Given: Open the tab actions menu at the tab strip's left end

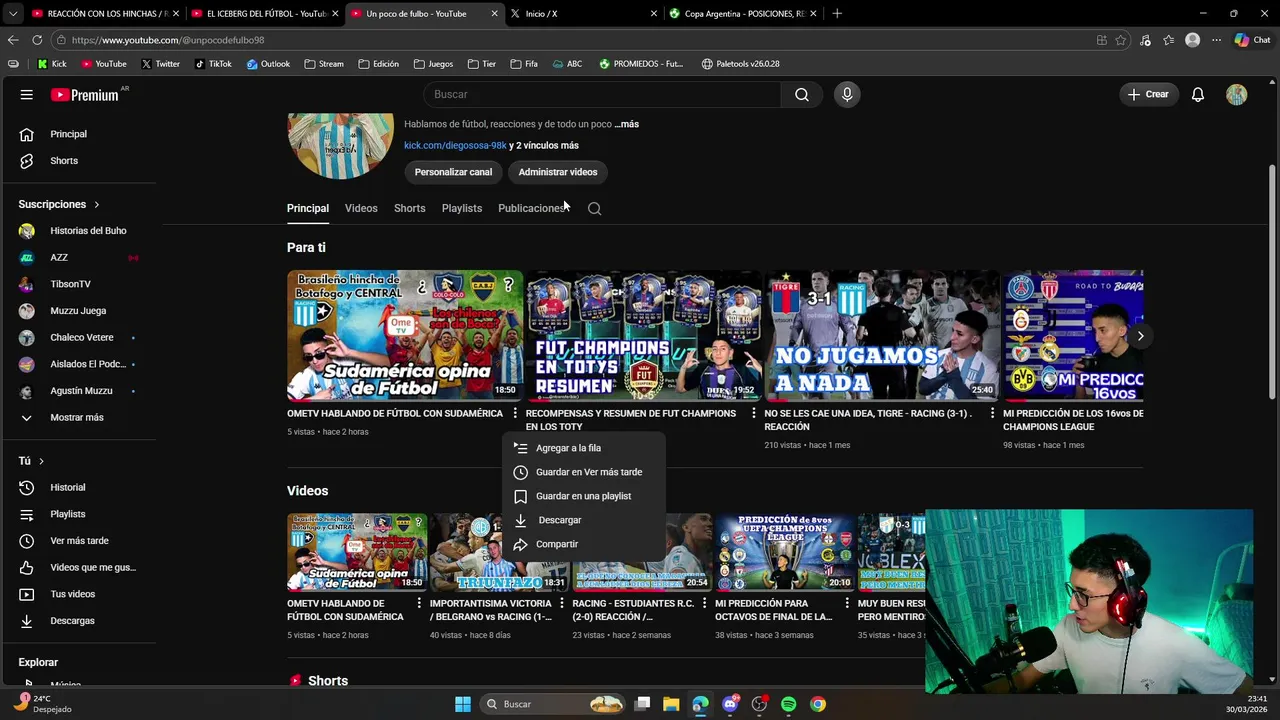Looking at the screenshot, I should 12,14.
